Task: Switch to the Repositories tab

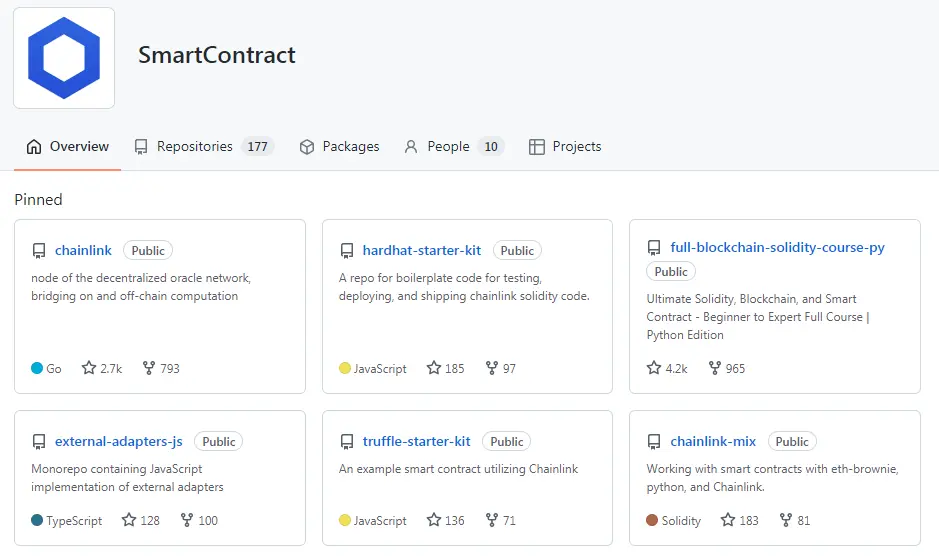Action: coord(204,147)
